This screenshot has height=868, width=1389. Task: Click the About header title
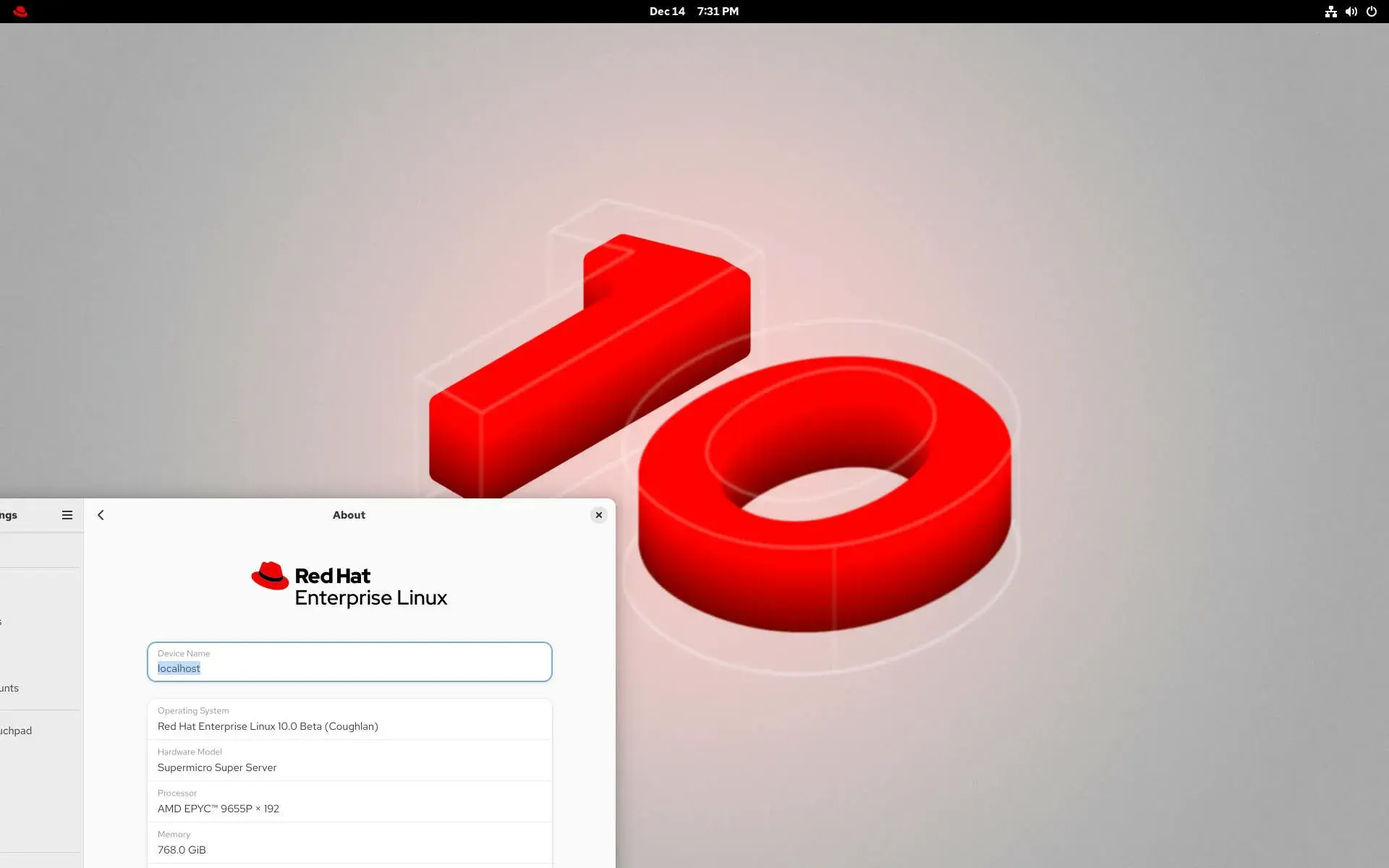(x=349, y=515)
